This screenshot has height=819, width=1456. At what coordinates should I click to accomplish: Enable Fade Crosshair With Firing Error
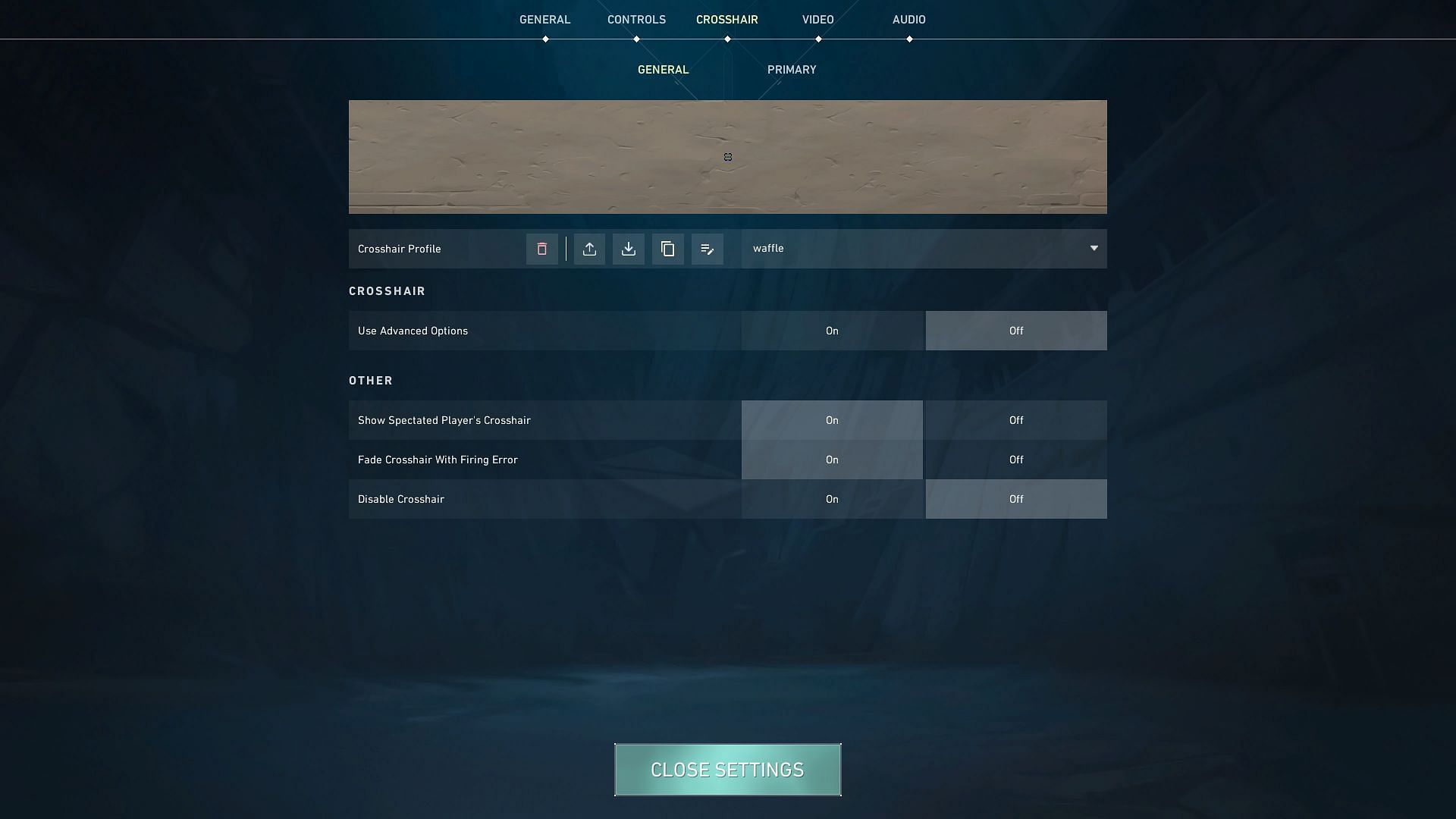click(831, 459)
